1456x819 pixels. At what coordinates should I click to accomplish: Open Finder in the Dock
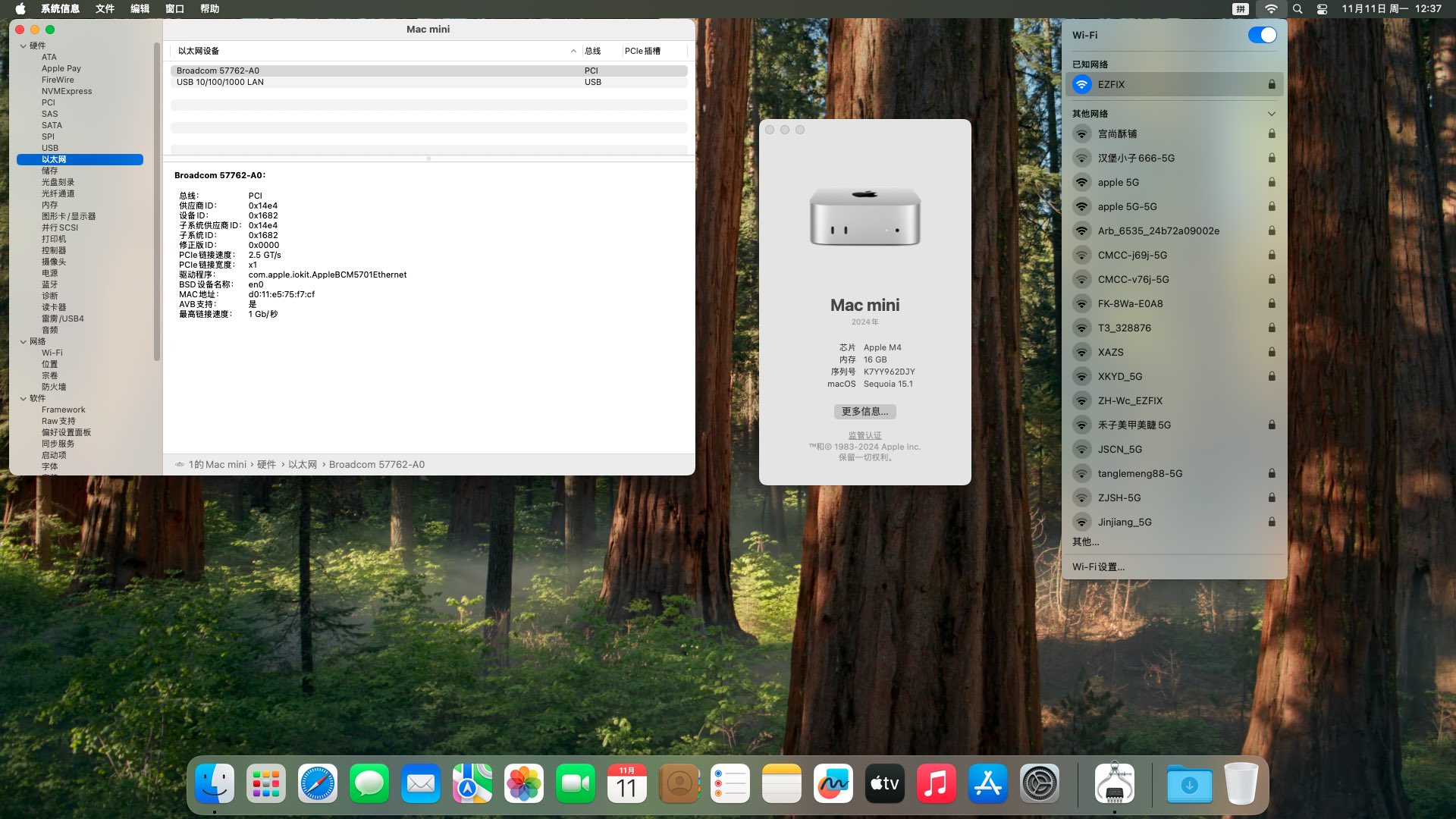(215, 783)
